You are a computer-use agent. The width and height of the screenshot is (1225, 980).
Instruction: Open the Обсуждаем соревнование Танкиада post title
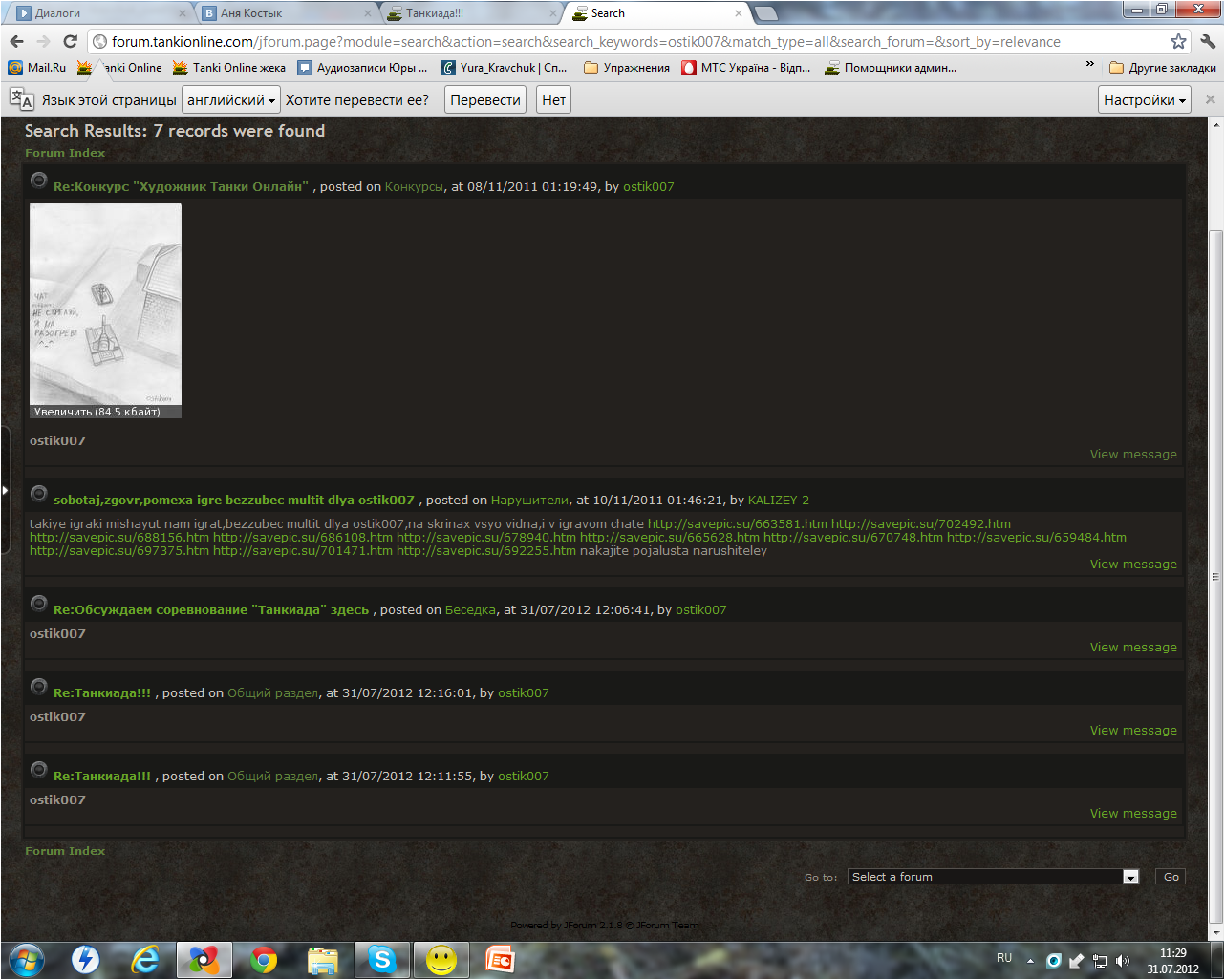point(211,610)
